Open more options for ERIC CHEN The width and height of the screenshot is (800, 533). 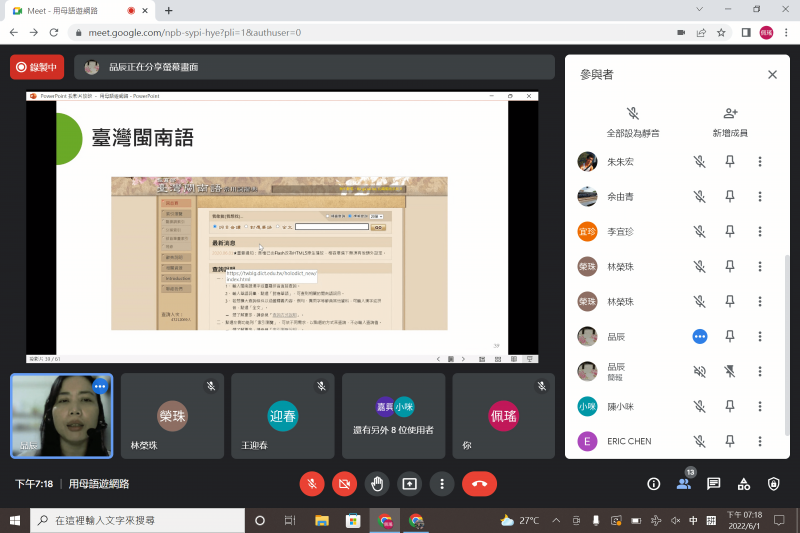[x=760, y=441]
